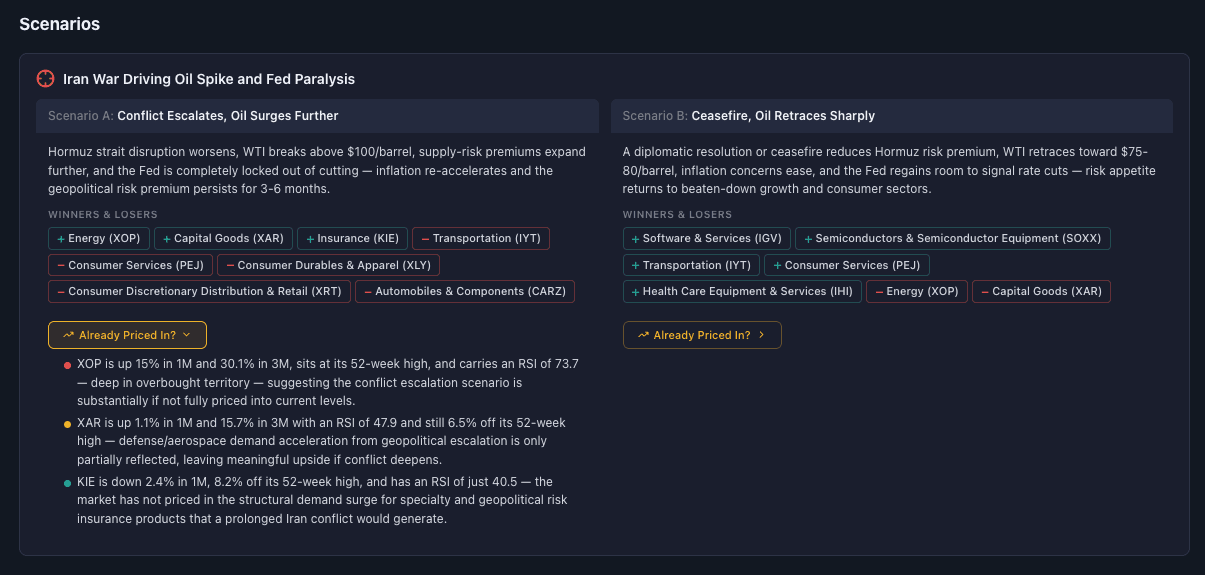This screenshot has width=1205, height=575.
Task: Open Scenario B Ceasefire header
Action: [x=891, y=116]
